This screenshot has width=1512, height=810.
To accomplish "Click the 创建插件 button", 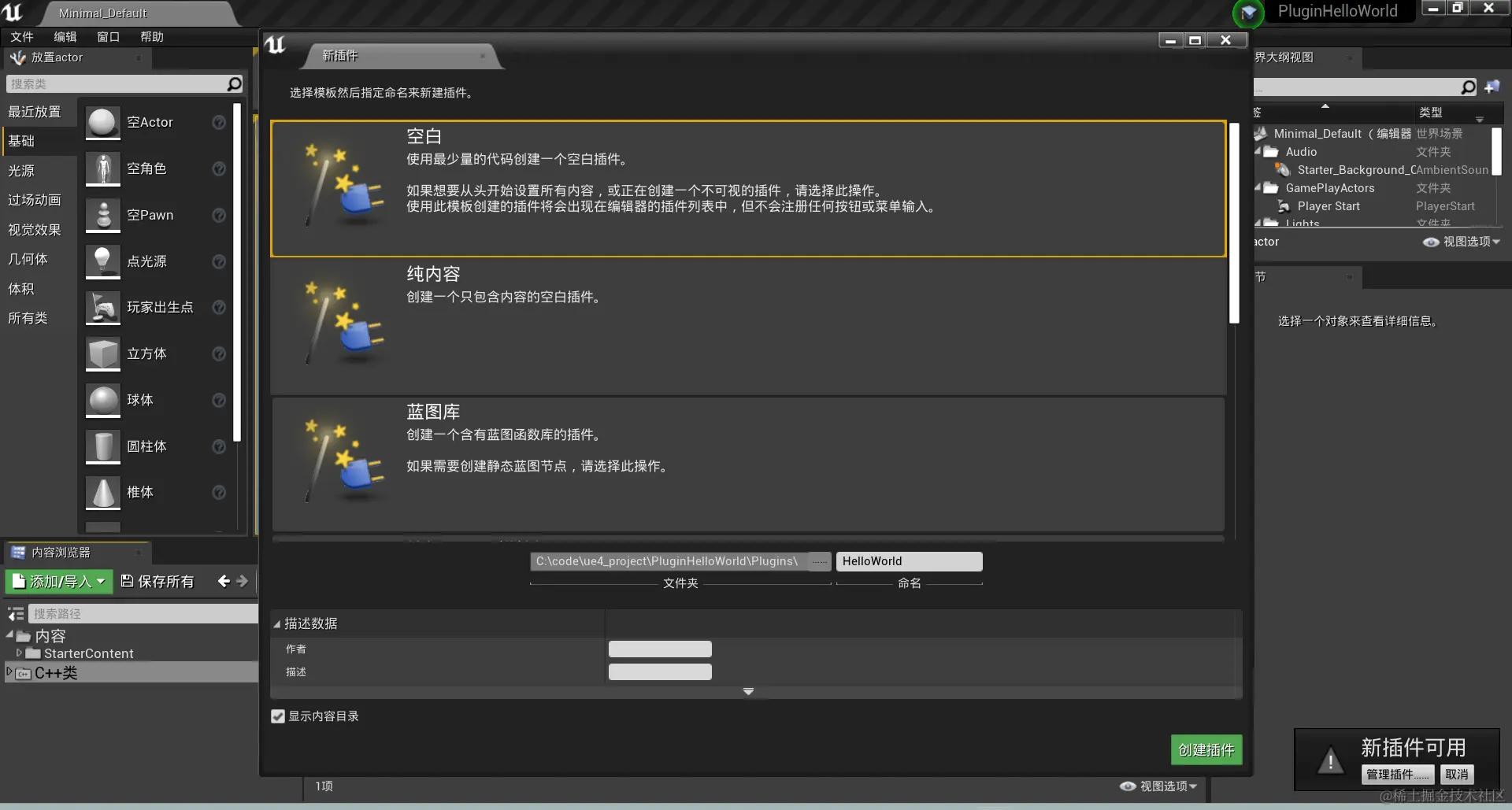I will pyautogui.click(x=1206, y=750).
